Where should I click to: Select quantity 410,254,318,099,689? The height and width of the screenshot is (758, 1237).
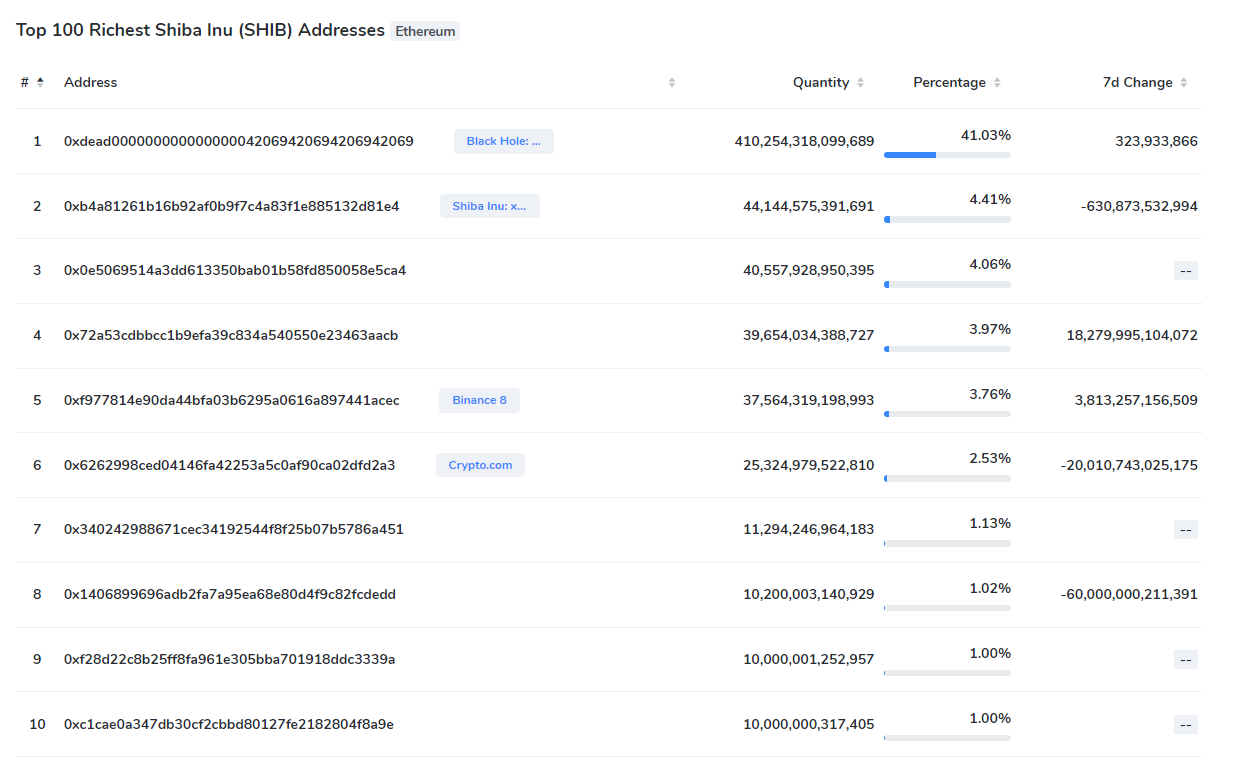pos(804,141)
